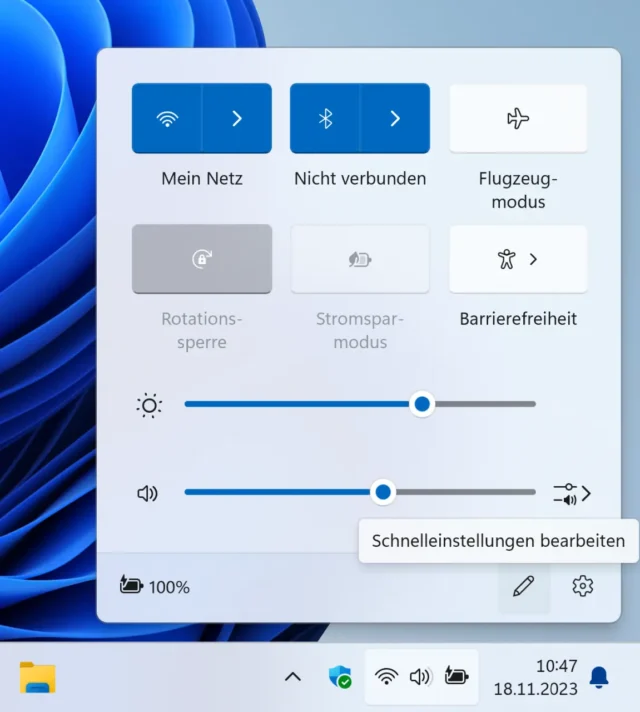Click the battery 100% indicator
Viewport: 640px width, 712px height.
click(155, 587)
